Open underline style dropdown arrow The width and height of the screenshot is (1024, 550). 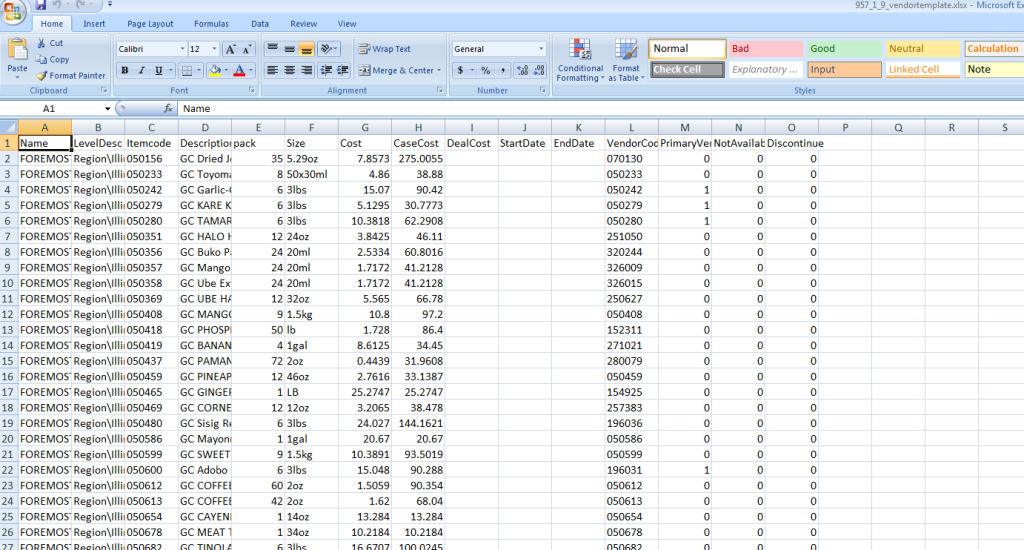170,71
